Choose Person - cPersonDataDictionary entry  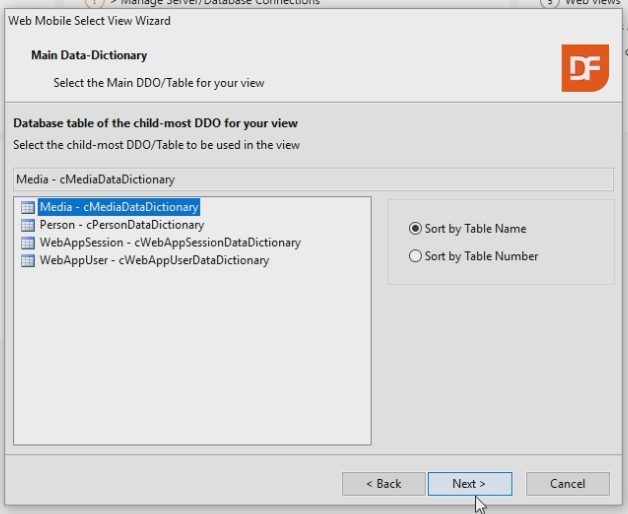121,226
